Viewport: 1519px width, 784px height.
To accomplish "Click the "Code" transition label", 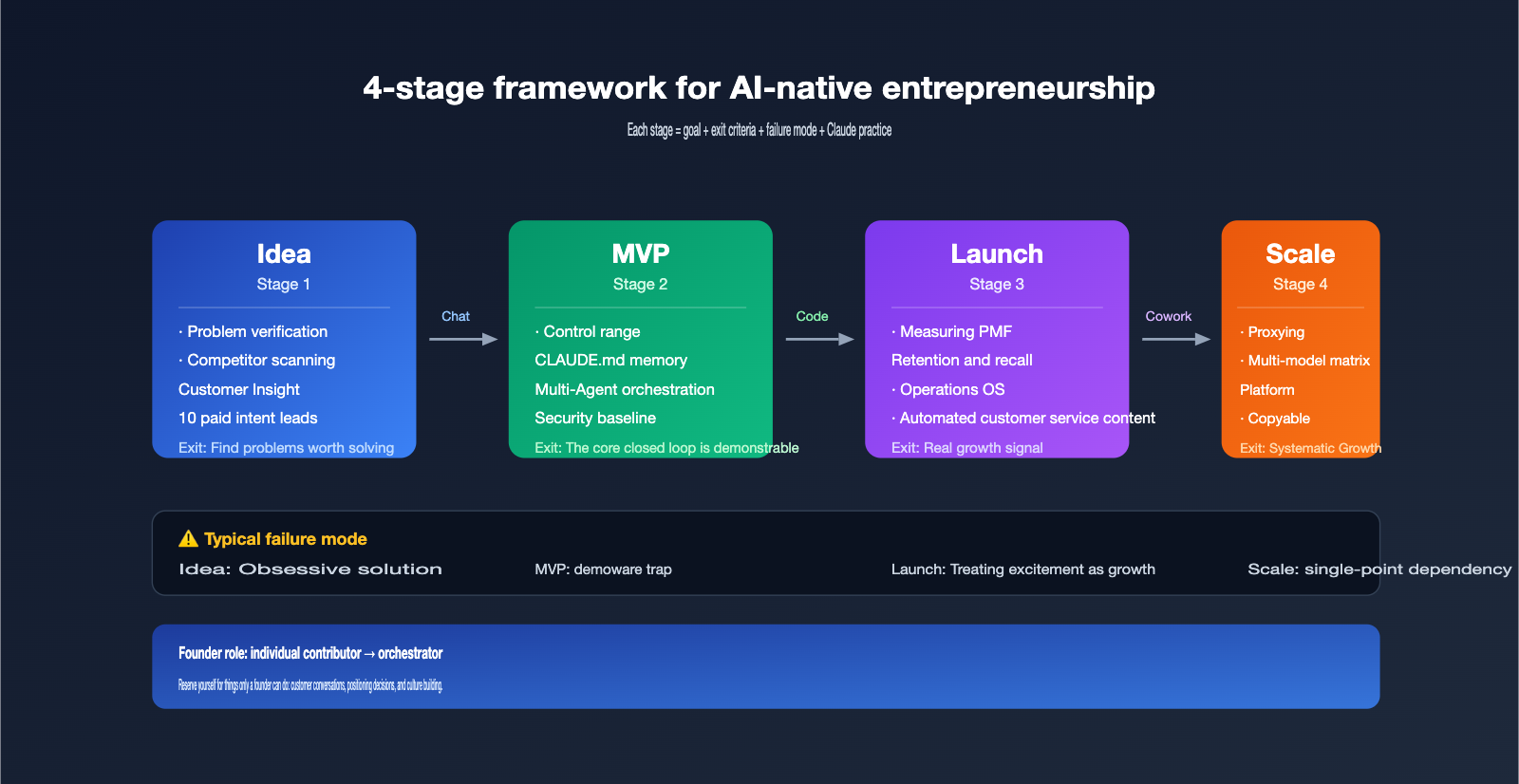I will tap(812, 316).
